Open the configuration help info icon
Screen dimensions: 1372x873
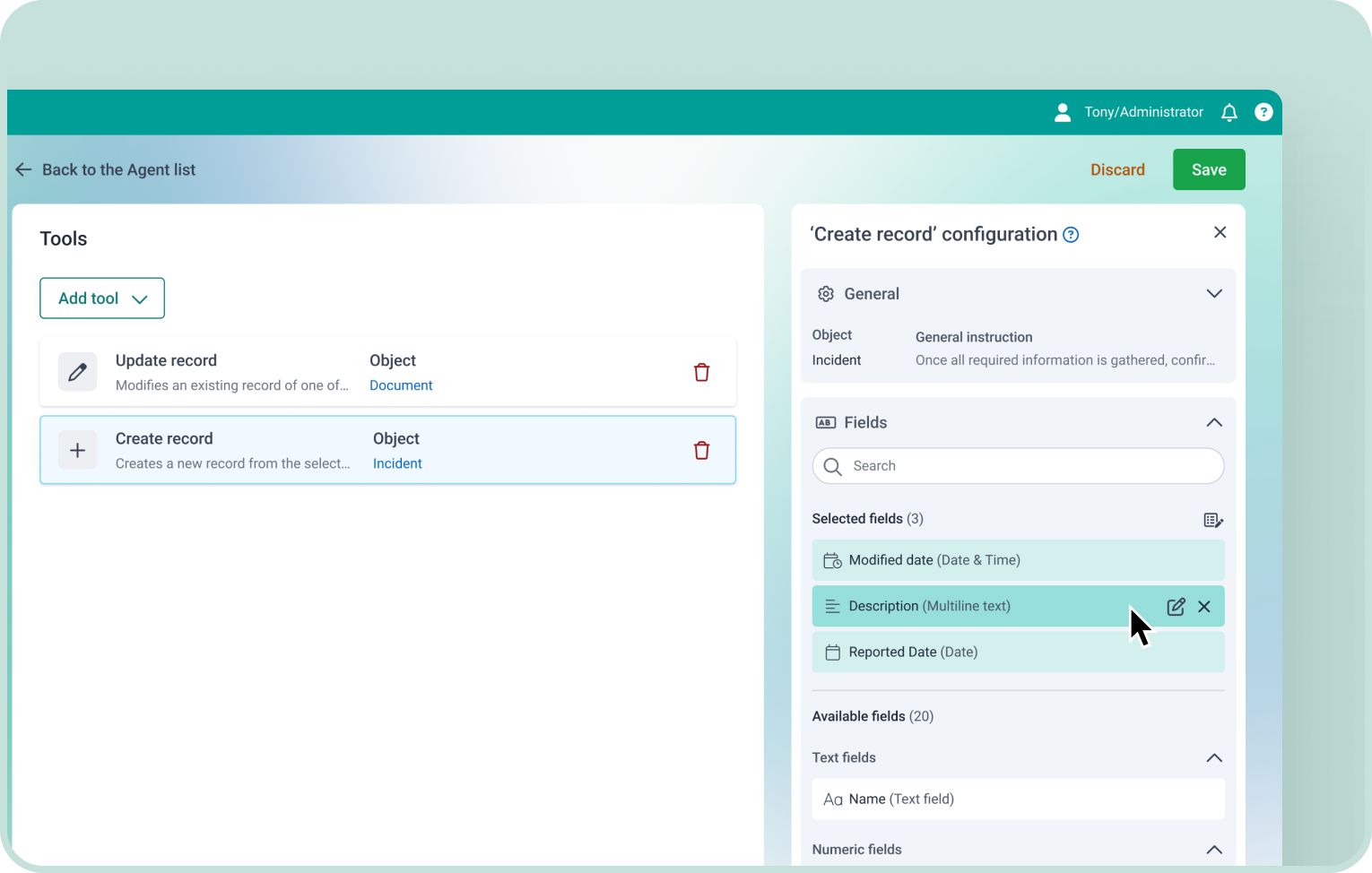point(1071,235)
